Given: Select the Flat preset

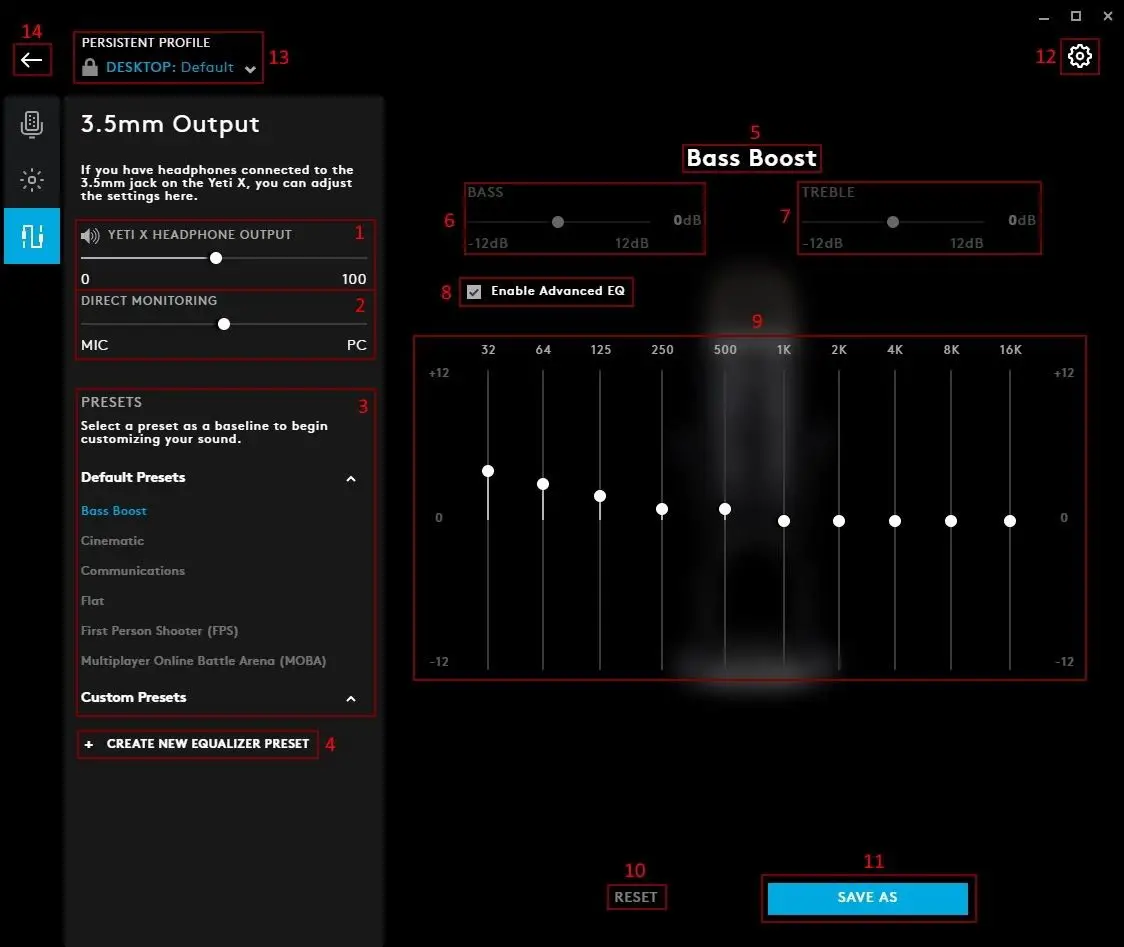Looking at the screenshot, I should point(92,601).
